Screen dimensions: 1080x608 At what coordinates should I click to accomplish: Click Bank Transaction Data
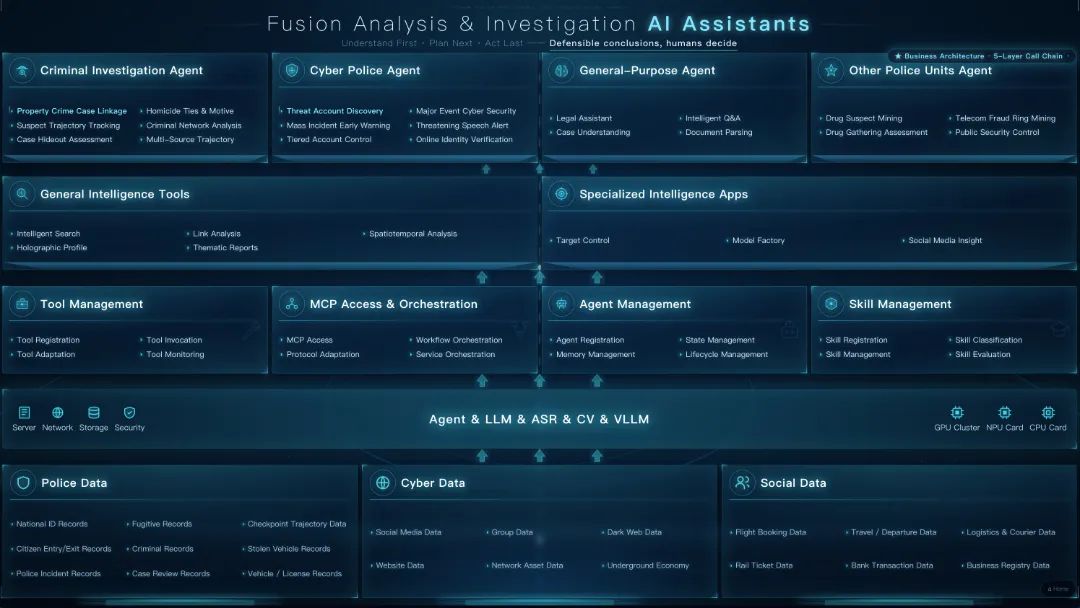[892, 565]
